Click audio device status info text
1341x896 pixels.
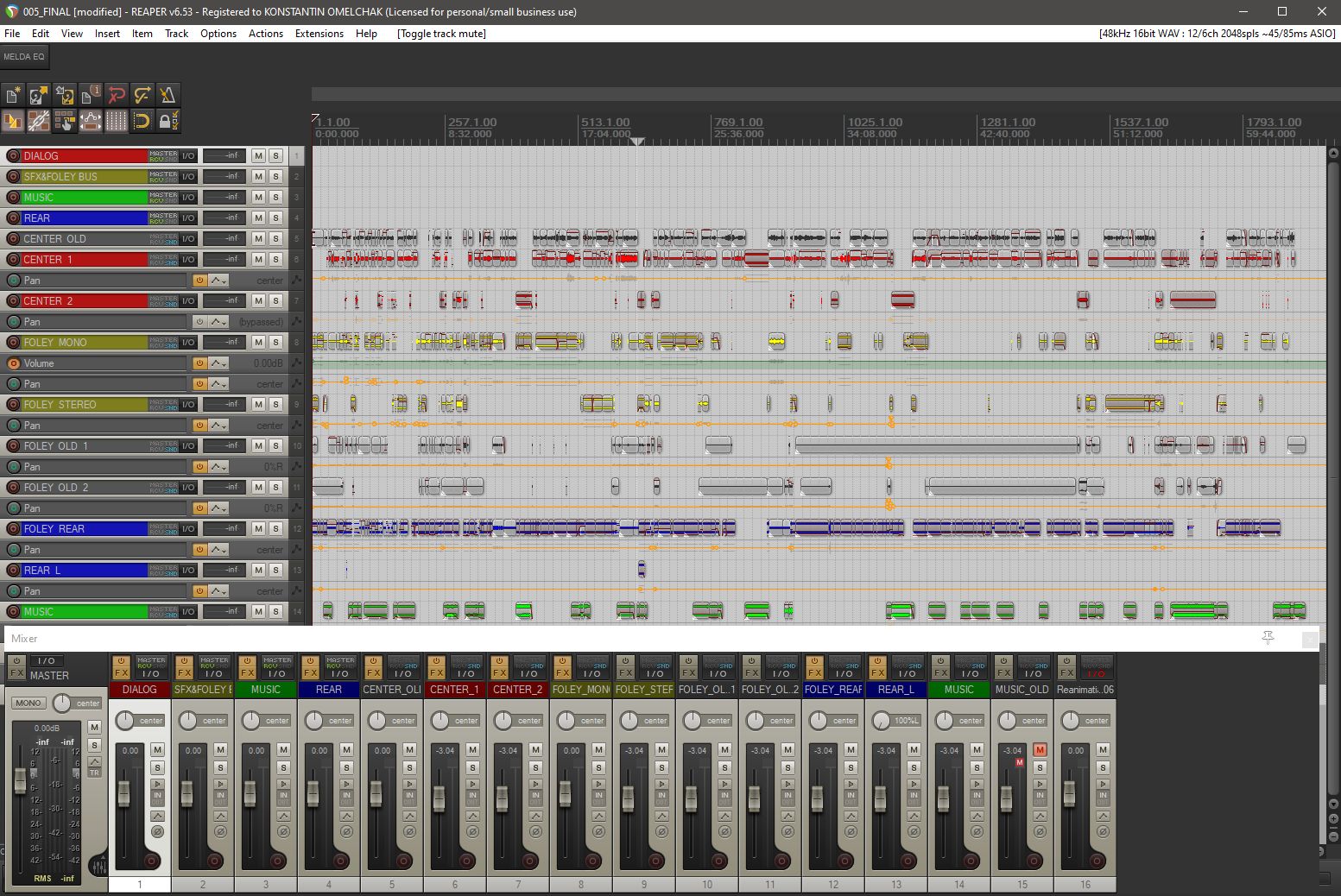[x=1217, y=34]
